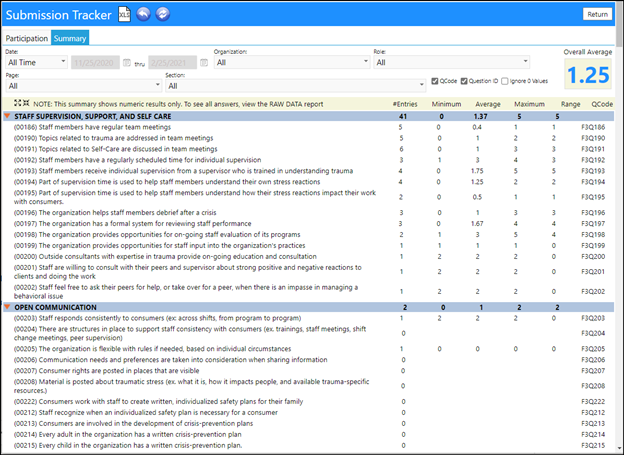Select row (00193) supervisor trained in understanding trauma

coord(308,171)
